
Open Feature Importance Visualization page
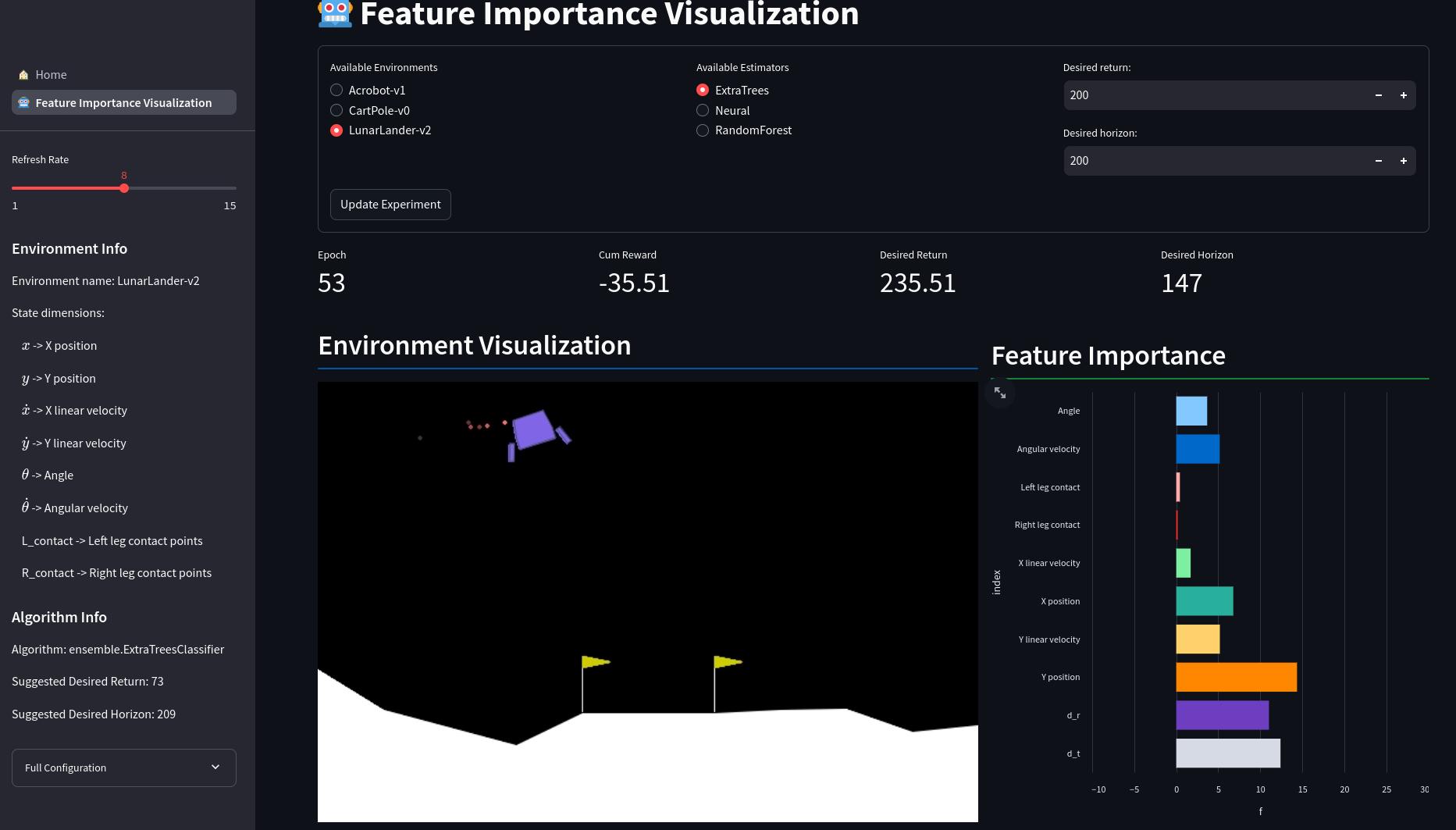click(x=123, y=103)
